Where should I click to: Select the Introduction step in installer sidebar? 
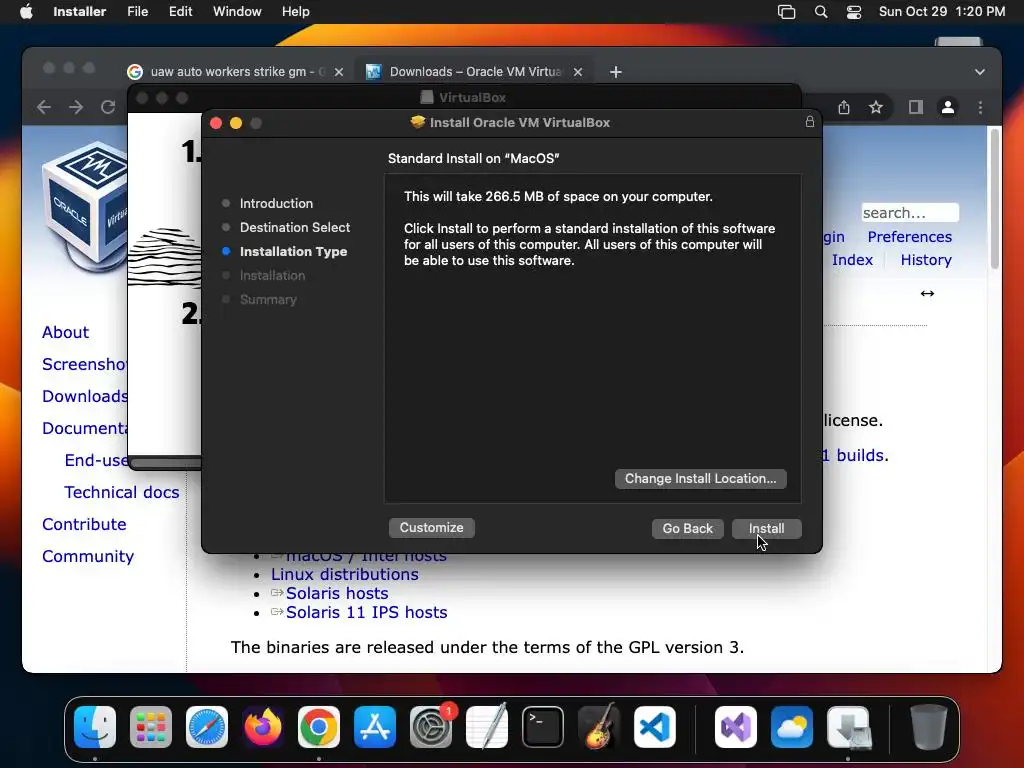276,203
